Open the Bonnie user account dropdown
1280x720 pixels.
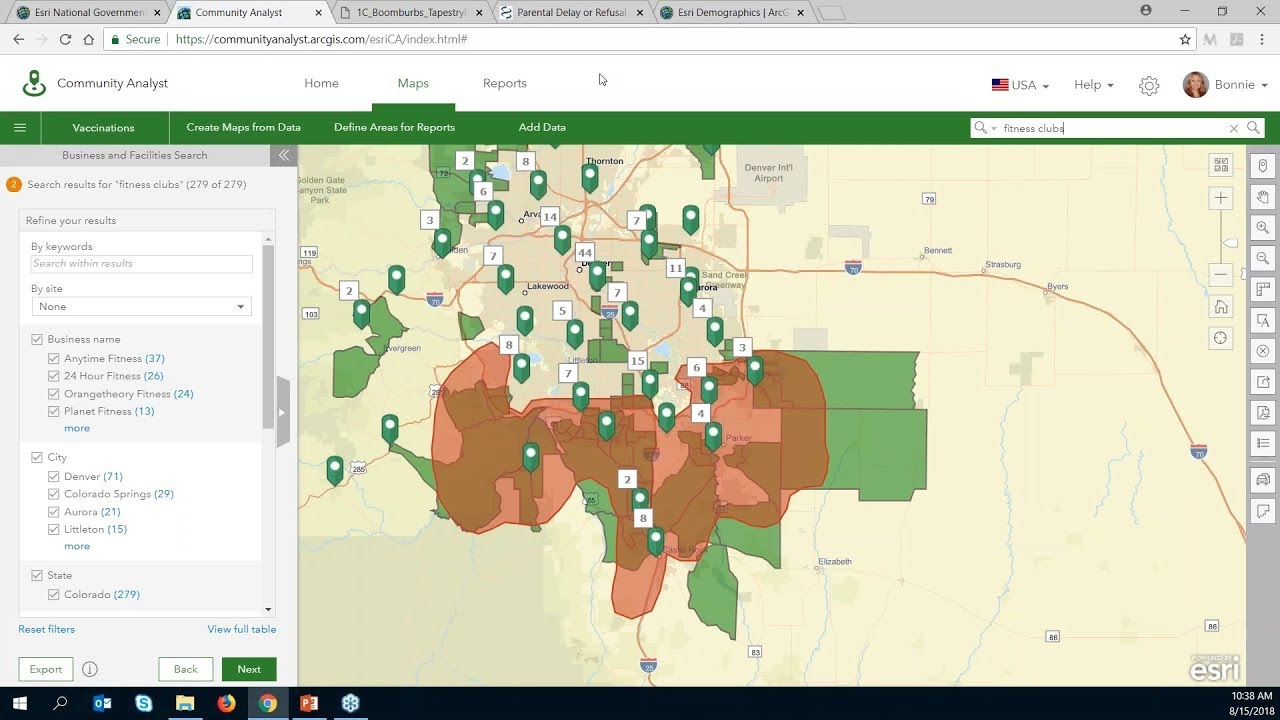(x=1225, y=85)
